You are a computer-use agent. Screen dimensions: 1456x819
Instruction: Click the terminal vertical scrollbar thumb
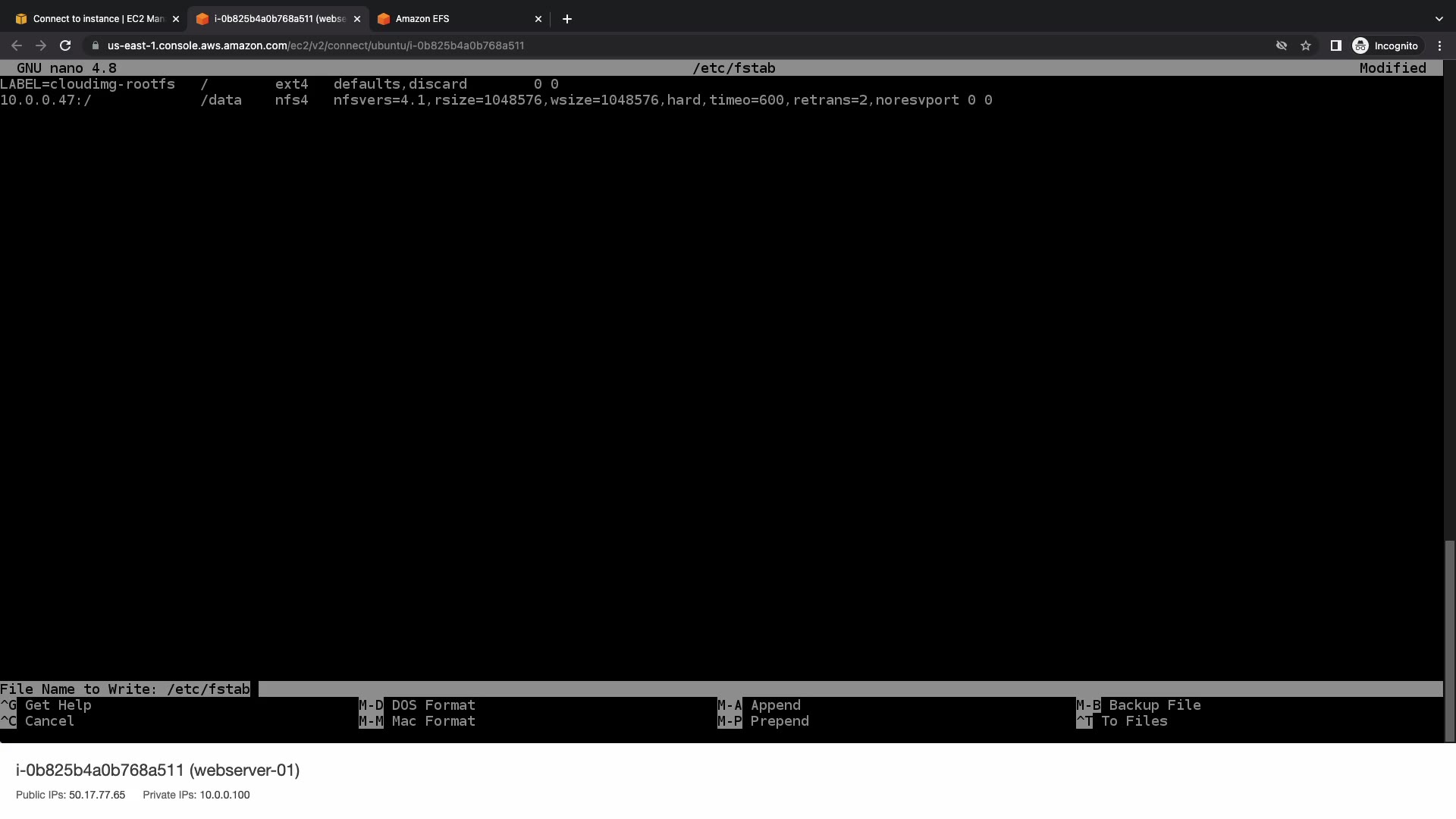coord(1450,641)
